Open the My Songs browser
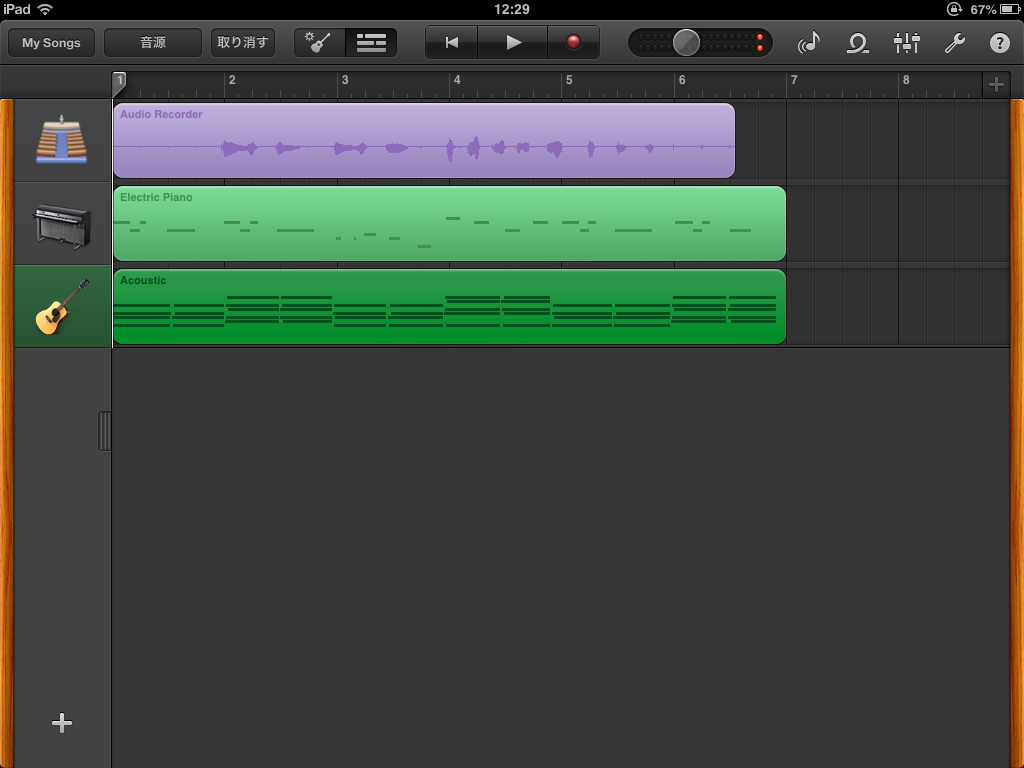Screen dimensions: 1024x768 (52, 43)
